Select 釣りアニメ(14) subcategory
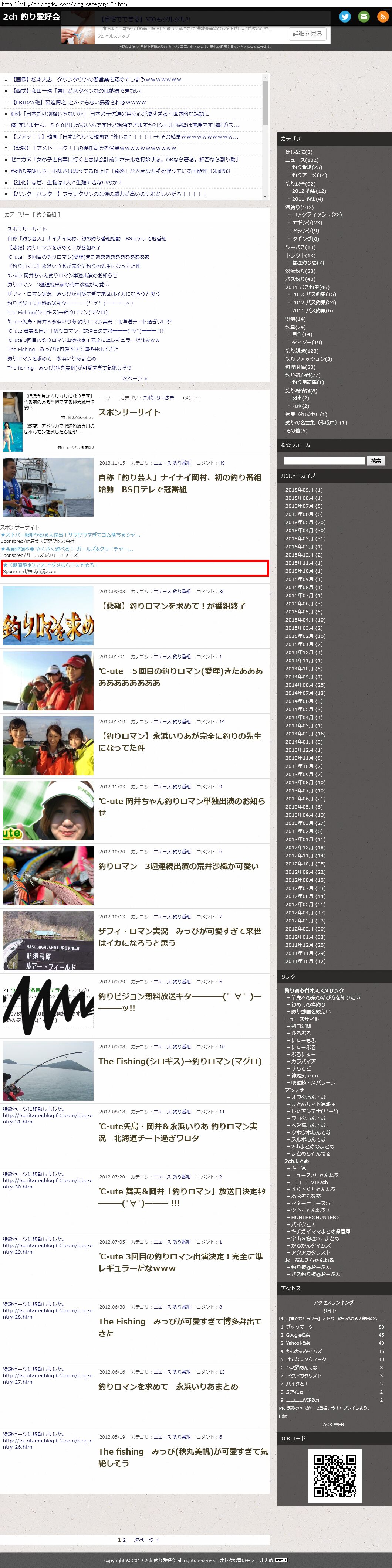392x1568 pixels. 310,175
